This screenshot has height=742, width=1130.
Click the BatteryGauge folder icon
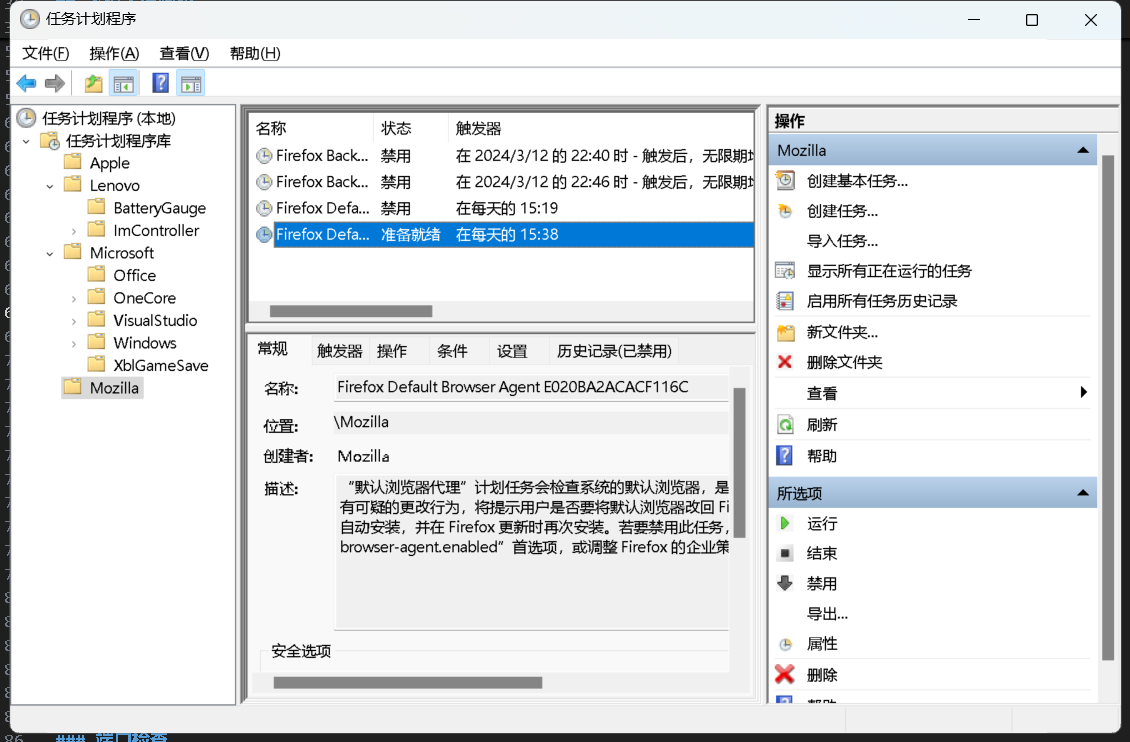97,207
